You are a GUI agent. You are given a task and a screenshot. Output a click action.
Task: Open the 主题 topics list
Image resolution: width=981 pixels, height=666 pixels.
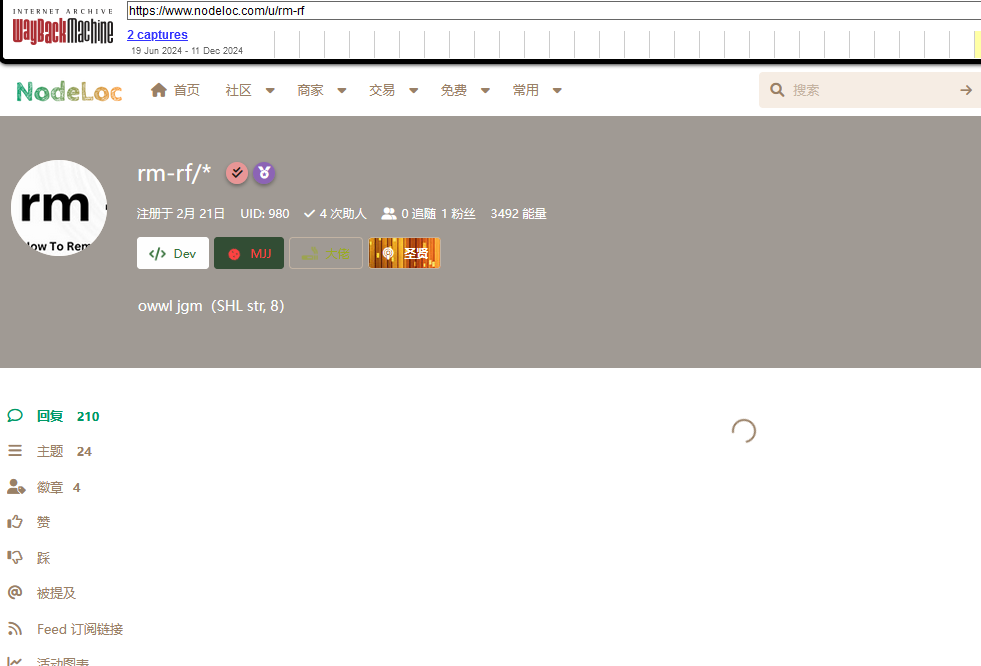pos(49,452)
